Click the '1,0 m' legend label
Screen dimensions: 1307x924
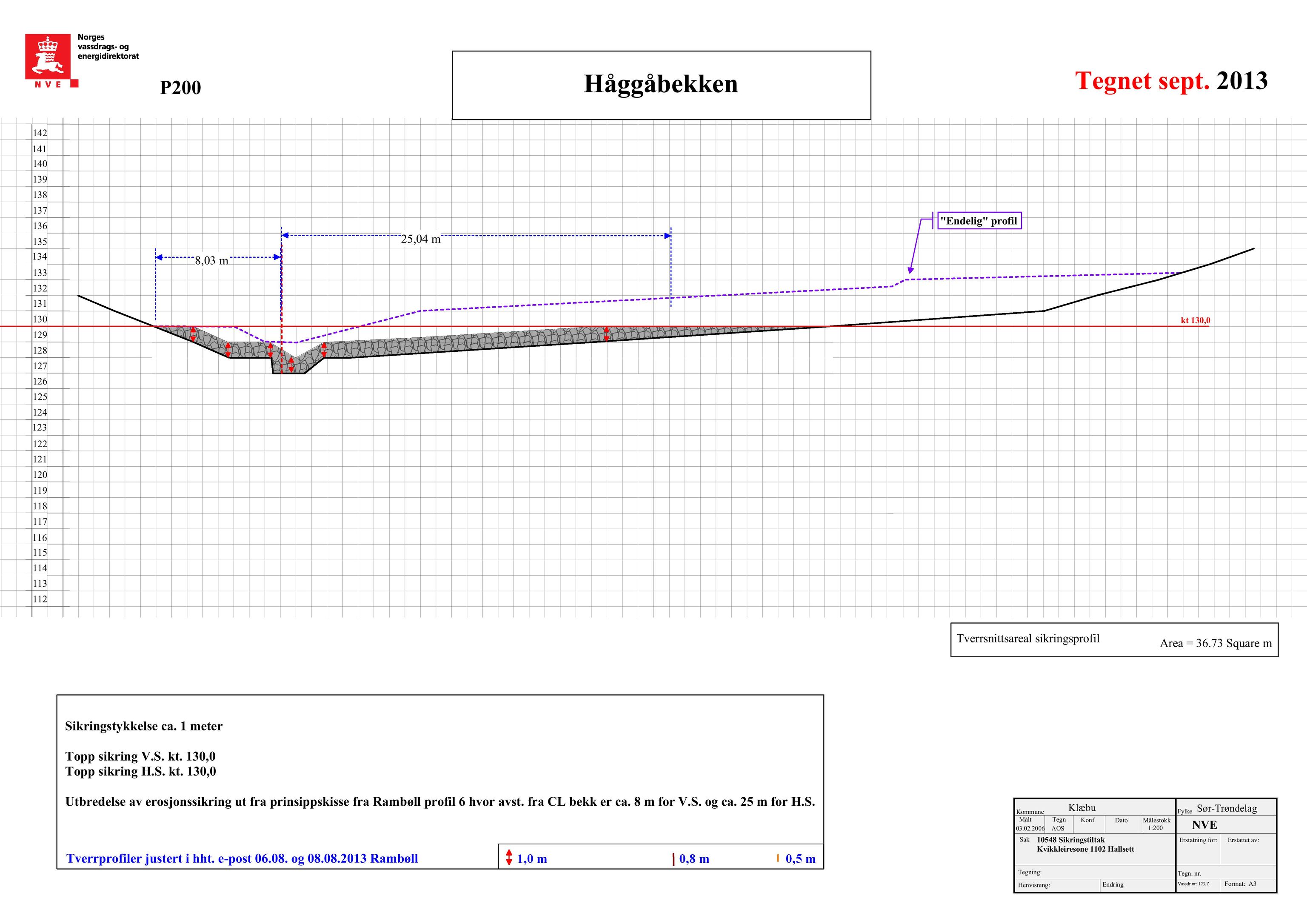[532, 859]
